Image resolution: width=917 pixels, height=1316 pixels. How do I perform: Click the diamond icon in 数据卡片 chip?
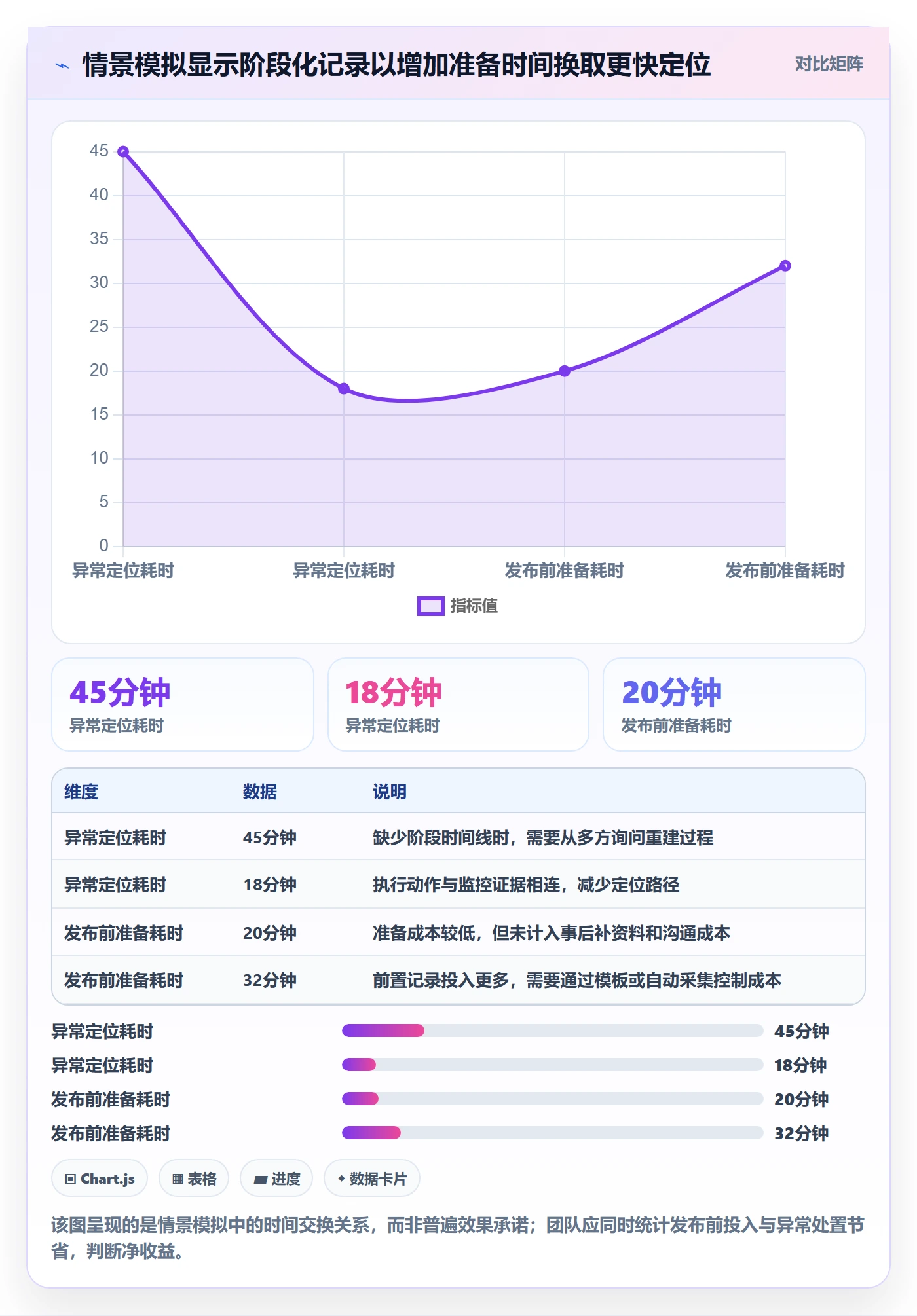[341, 1179]
